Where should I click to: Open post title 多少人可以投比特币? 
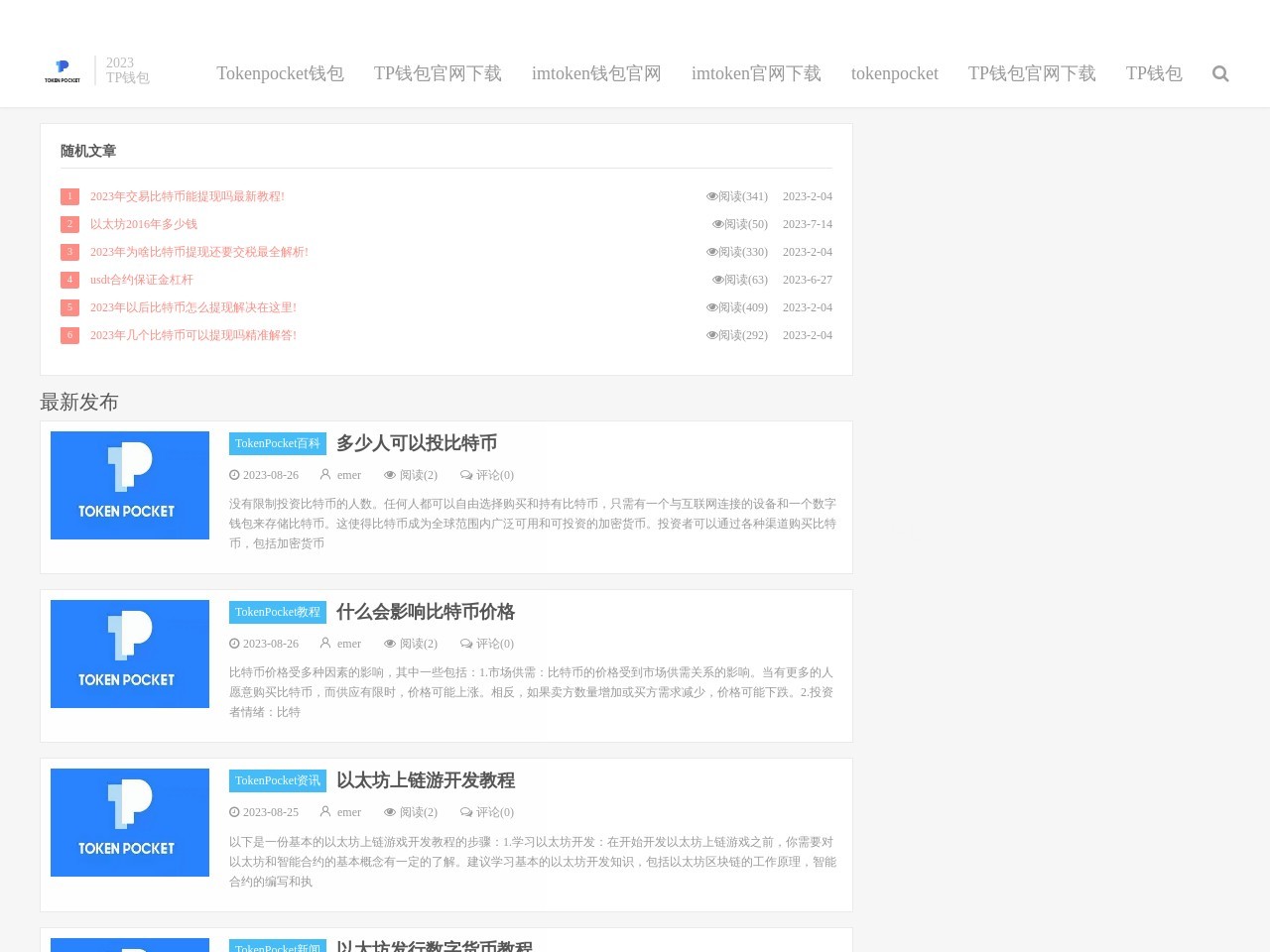(417, 443)
